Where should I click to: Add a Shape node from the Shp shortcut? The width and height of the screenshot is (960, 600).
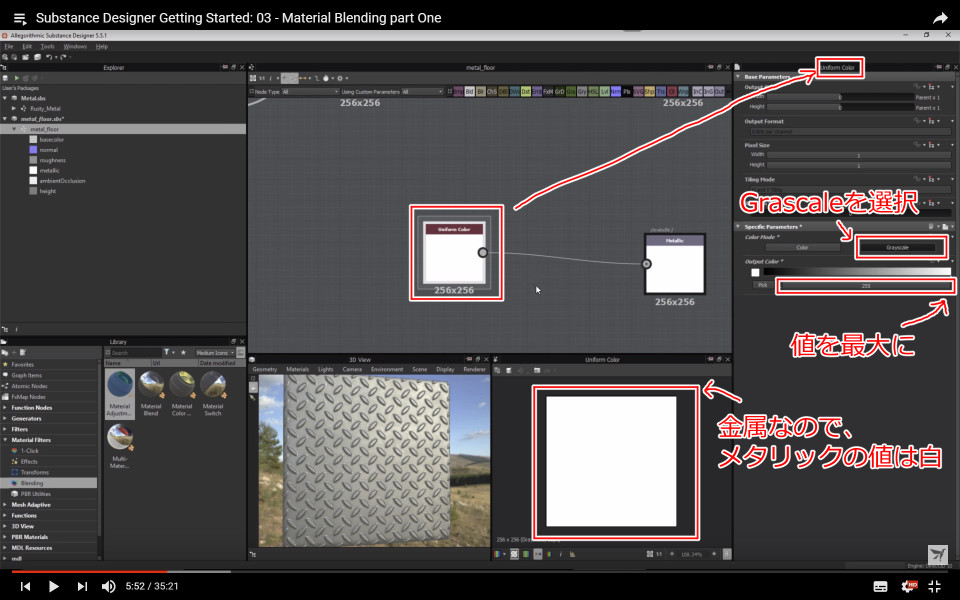[649, 91]
